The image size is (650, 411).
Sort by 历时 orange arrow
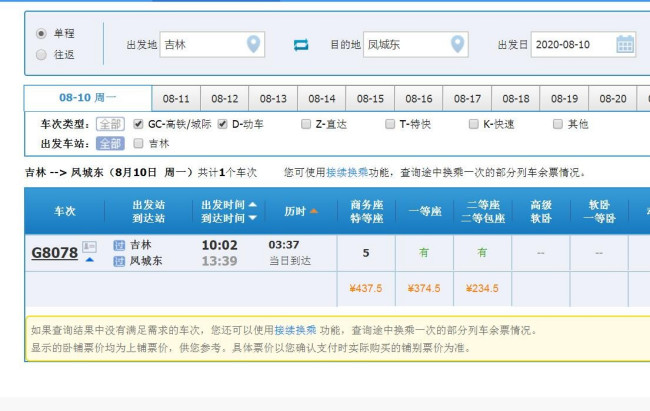(x=314, y=211)
